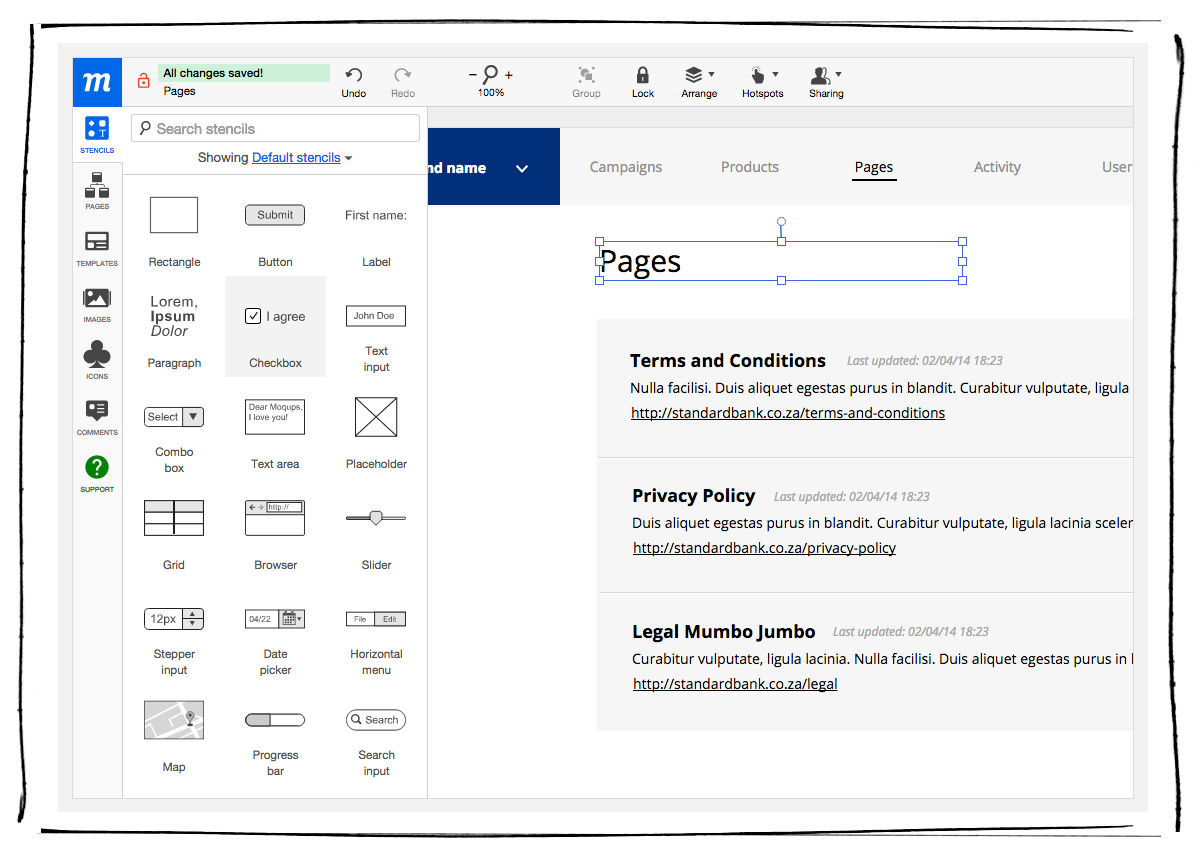Open the Pages sidebar panel
This screenshot has height=847, width=1200.
click(x=97, y=191)
